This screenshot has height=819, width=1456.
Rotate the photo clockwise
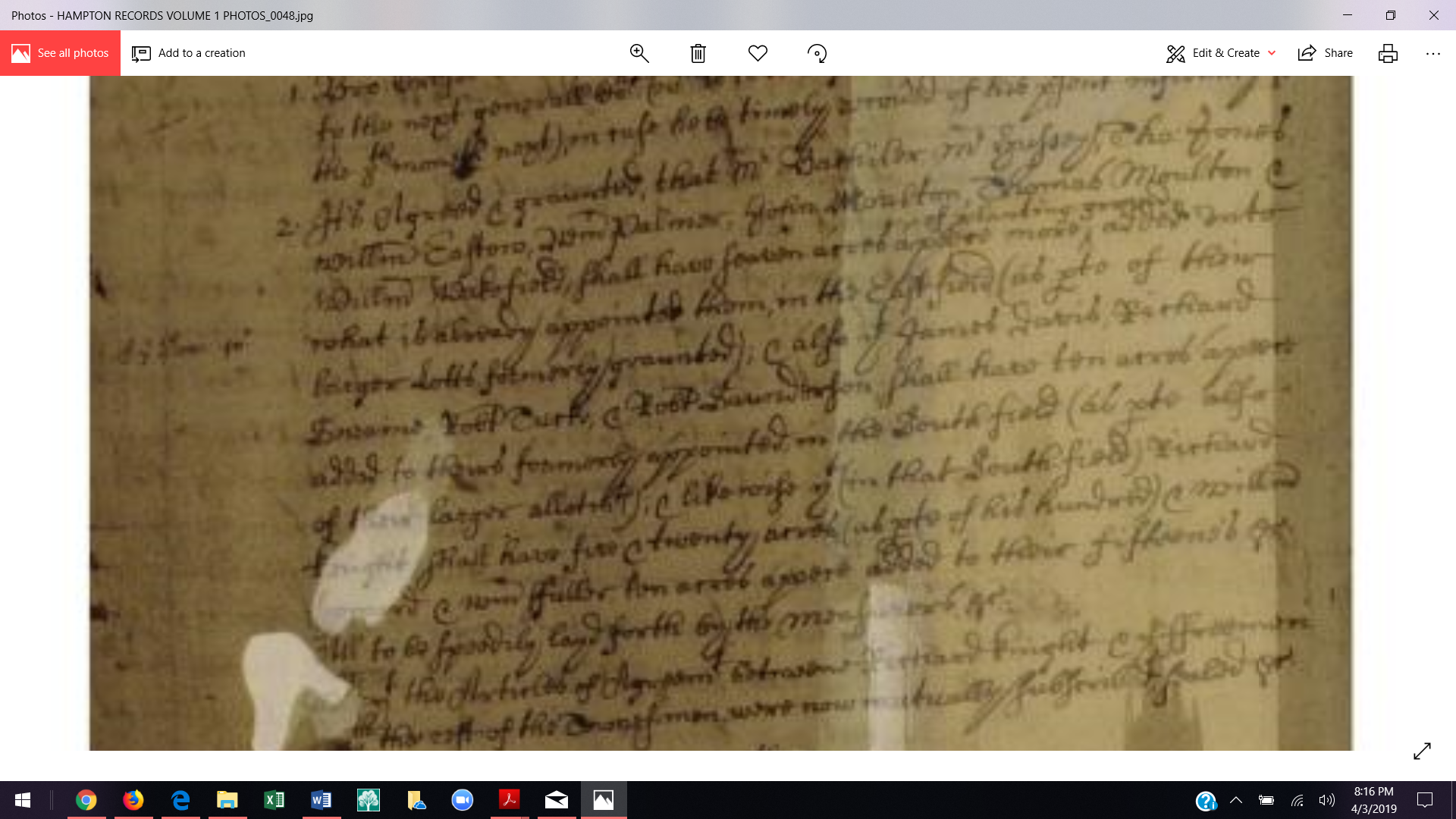pos(817,53)
